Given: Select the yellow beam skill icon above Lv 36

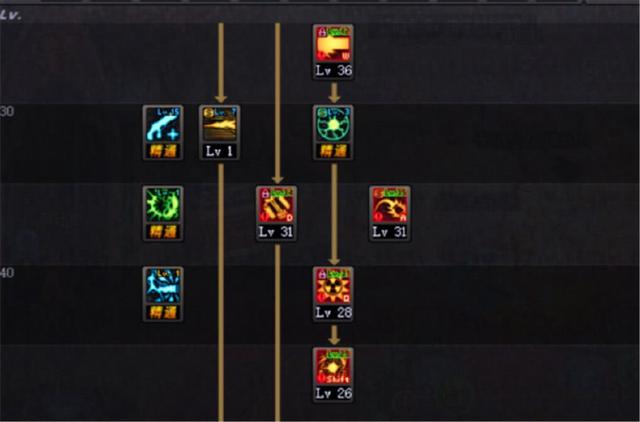Looking at the screenshot, I should tap(333, 44).
